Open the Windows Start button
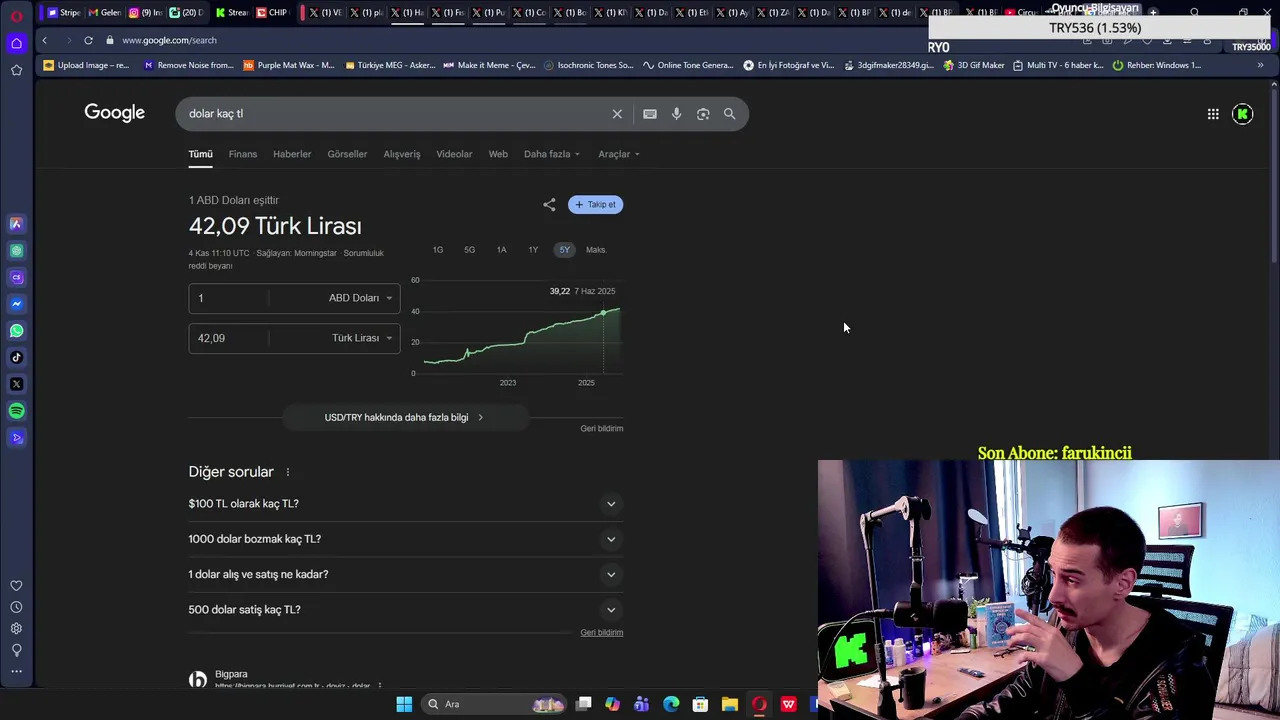The image size is (1280, 720). tap(404, 704)
